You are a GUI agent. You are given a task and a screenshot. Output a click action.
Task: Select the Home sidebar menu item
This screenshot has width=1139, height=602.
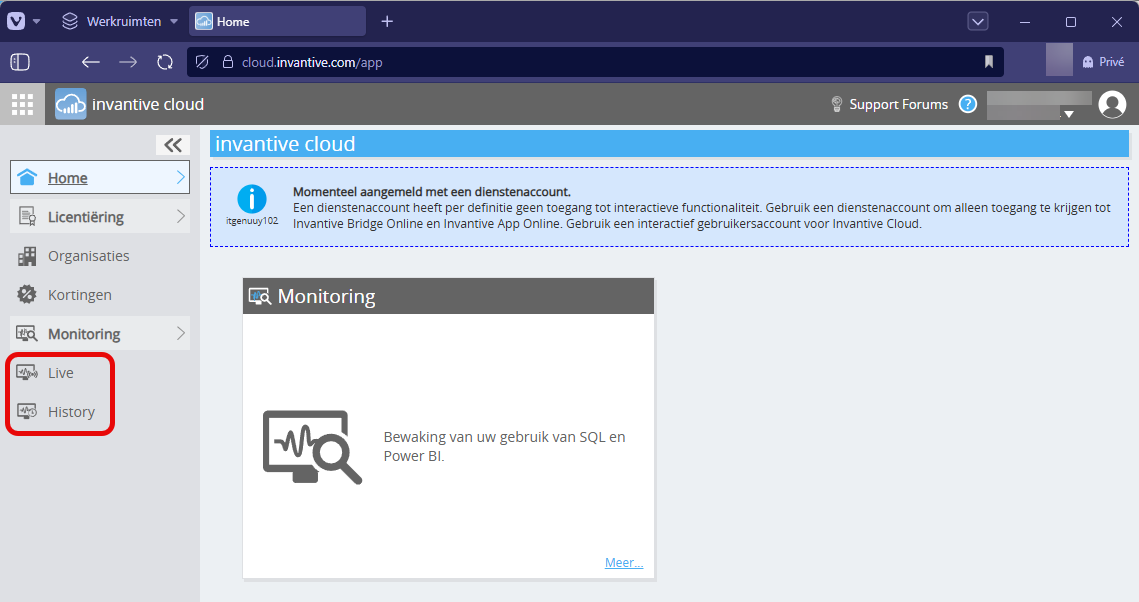pyautogui.click(x=68, y=178)
